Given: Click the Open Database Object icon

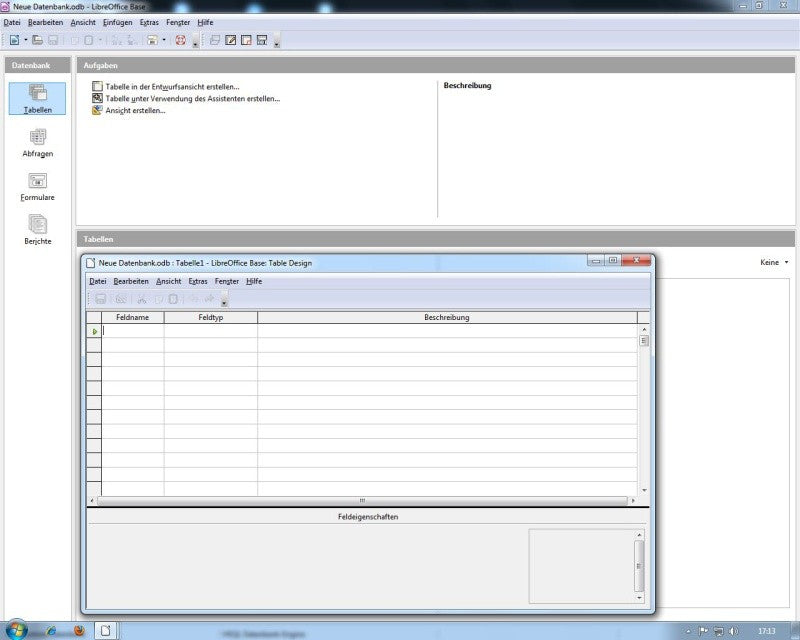Looking at the screenshot, I should [x=215, y=40].
